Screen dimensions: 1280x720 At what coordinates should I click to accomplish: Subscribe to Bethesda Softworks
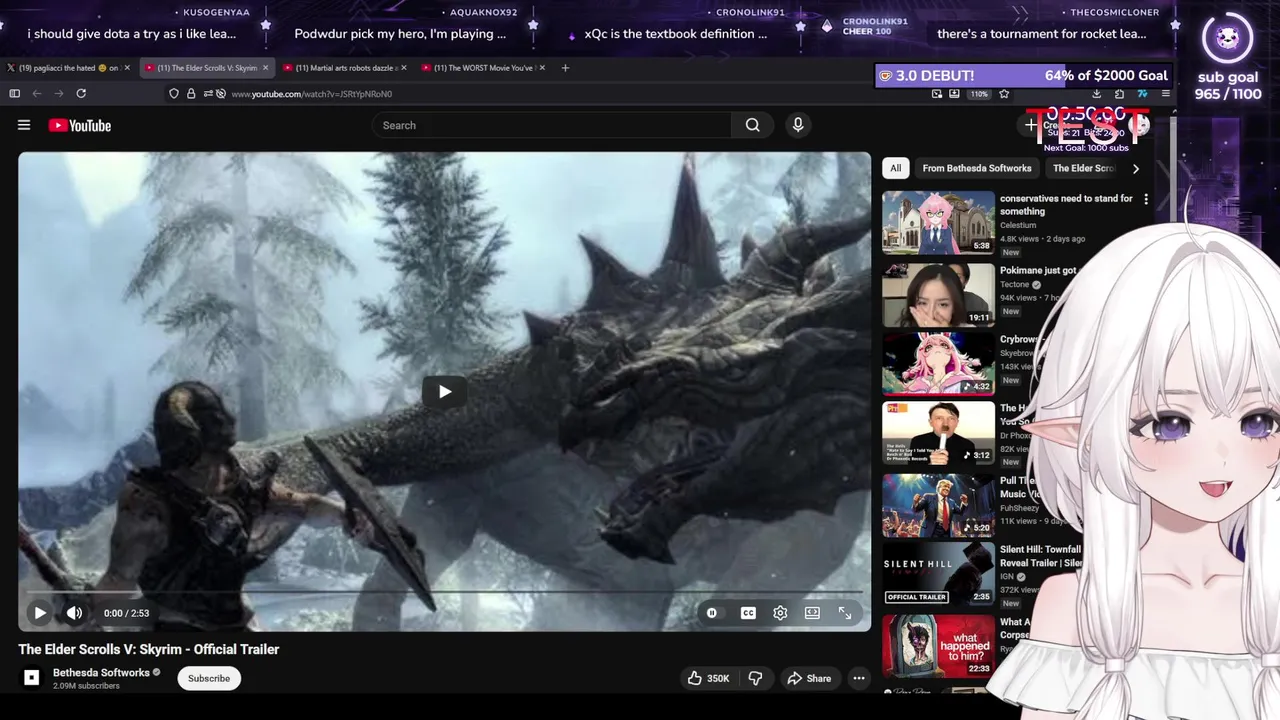point(209,678)
